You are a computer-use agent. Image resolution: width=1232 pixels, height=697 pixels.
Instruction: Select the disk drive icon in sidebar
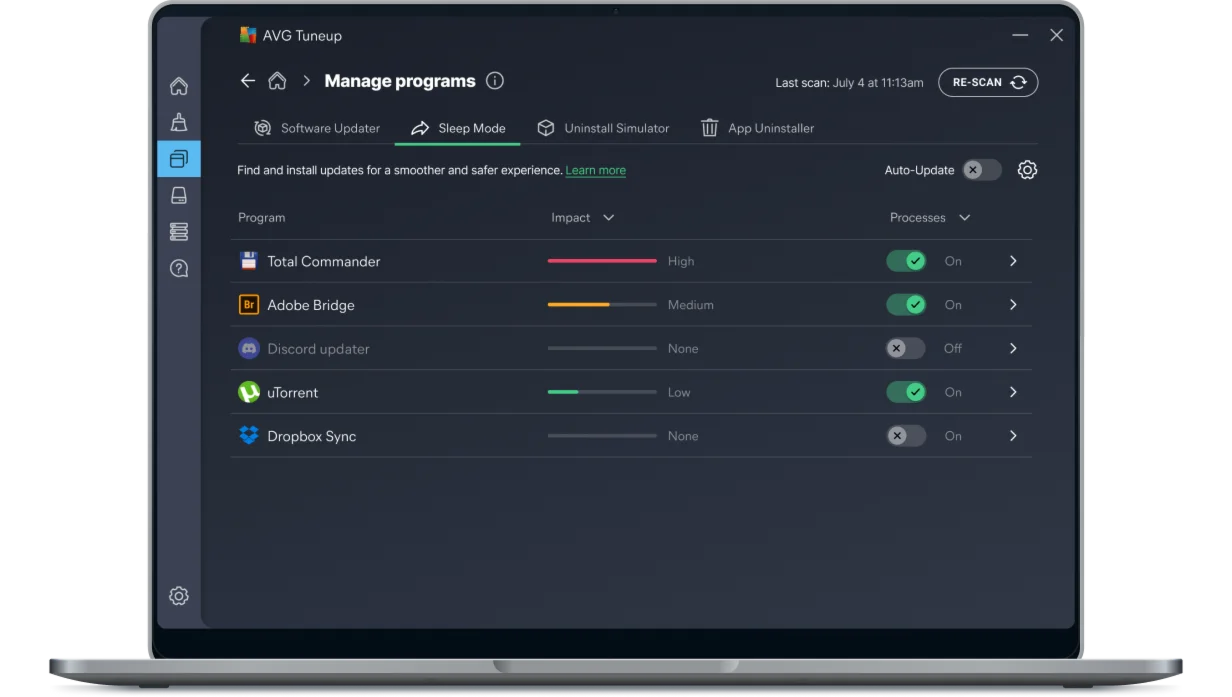coord(179,195)
